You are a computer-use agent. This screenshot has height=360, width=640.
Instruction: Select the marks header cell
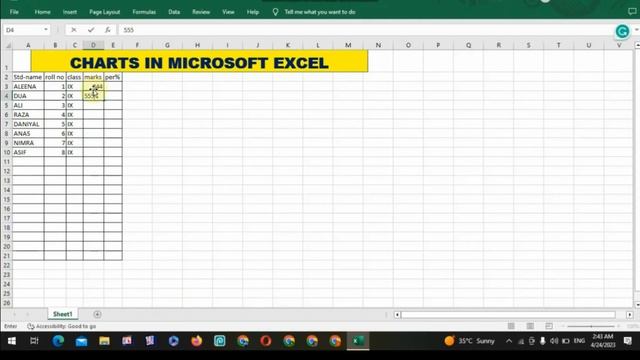[x=93, y=77]
